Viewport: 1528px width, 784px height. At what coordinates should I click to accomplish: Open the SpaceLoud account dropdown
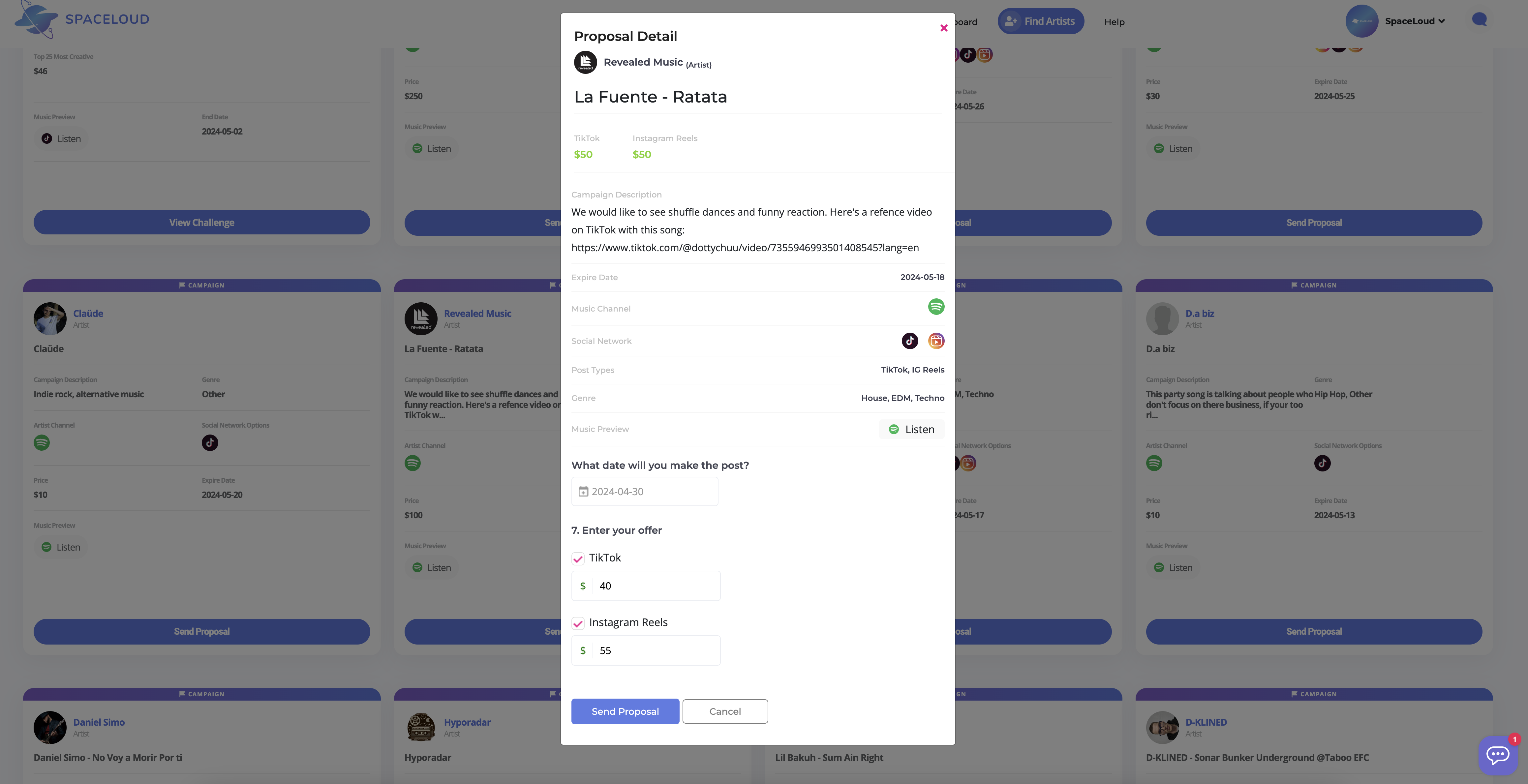[x=1414, y=21]
